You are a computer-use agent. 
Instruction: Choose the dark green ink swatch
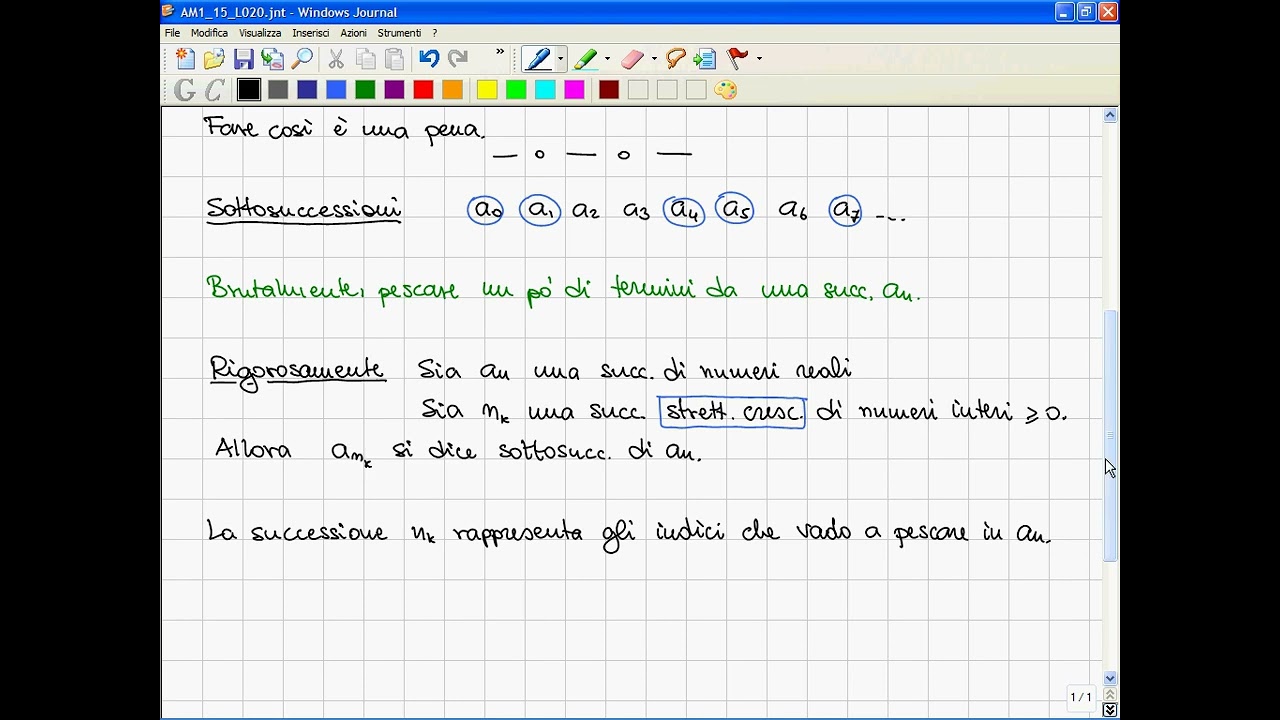tap(365, 90)
